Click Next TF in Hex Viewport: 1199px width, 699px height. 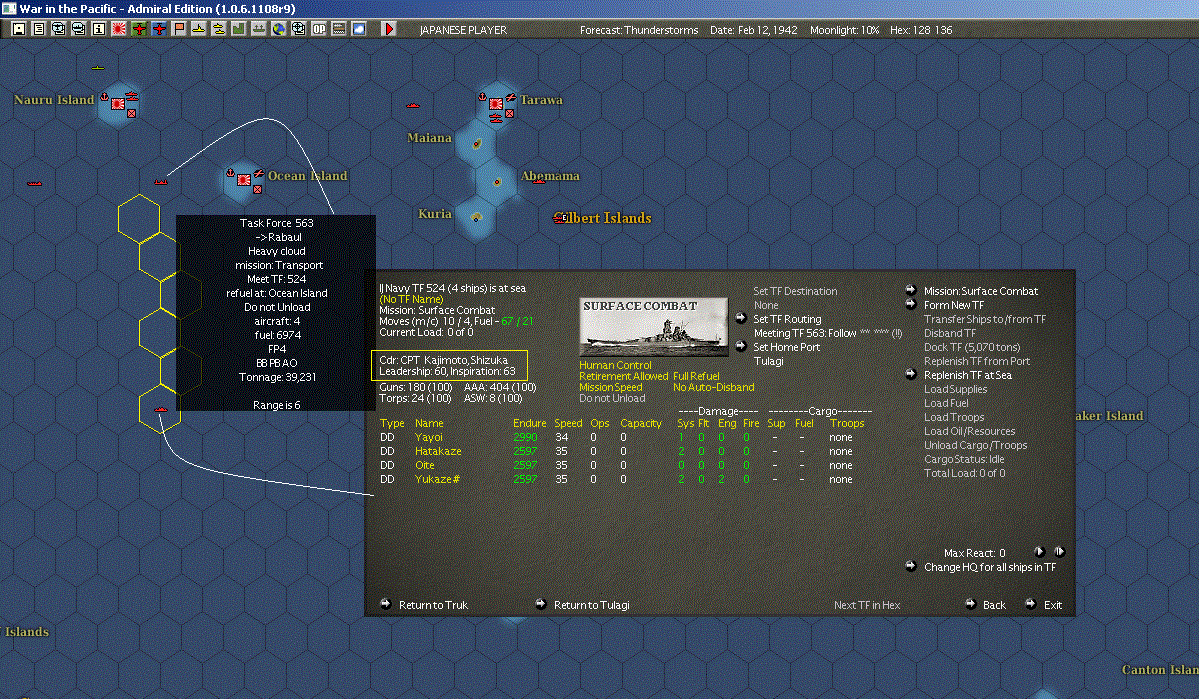(x=866, y=605)
